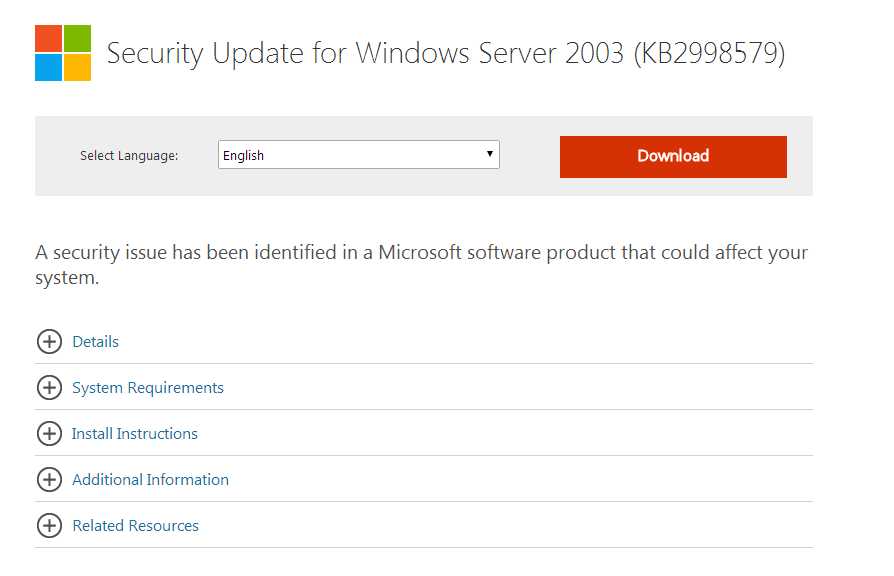Show the Install Instructions section
The width and height of the screenshot is (894, 576).
[135, 434]
